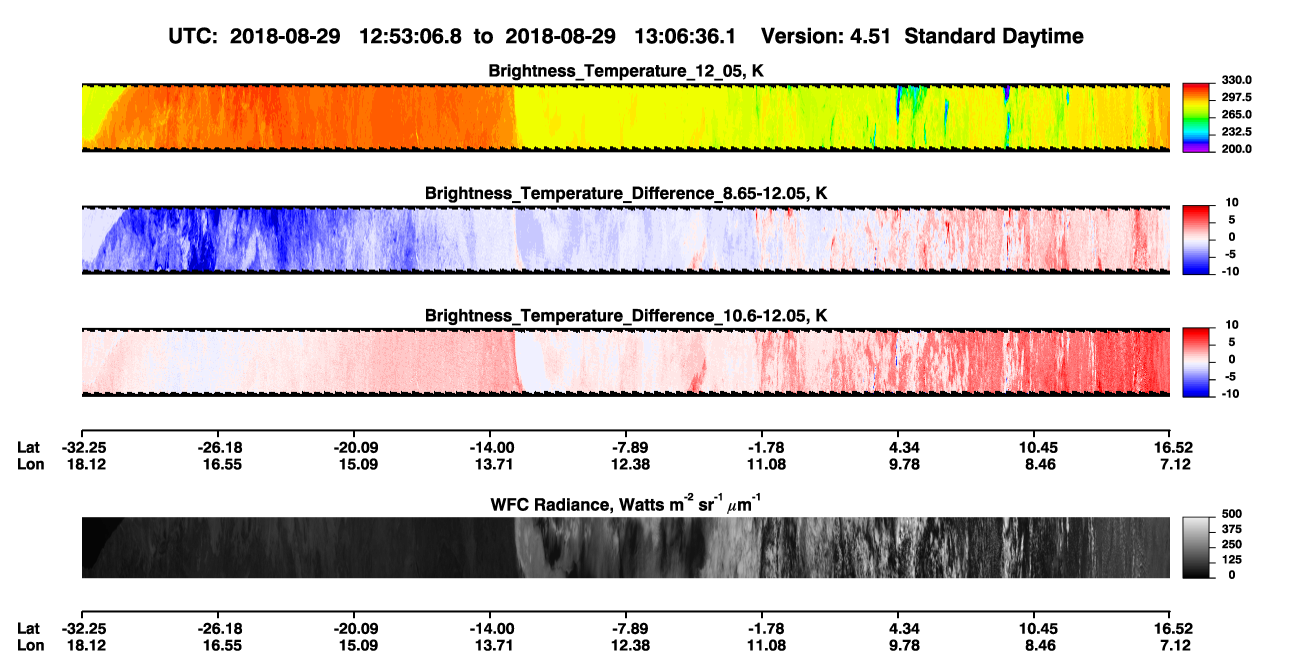Click upper axis longitude value 7.12
The width and height of the screenshot is (1300, 667).
1170,464
